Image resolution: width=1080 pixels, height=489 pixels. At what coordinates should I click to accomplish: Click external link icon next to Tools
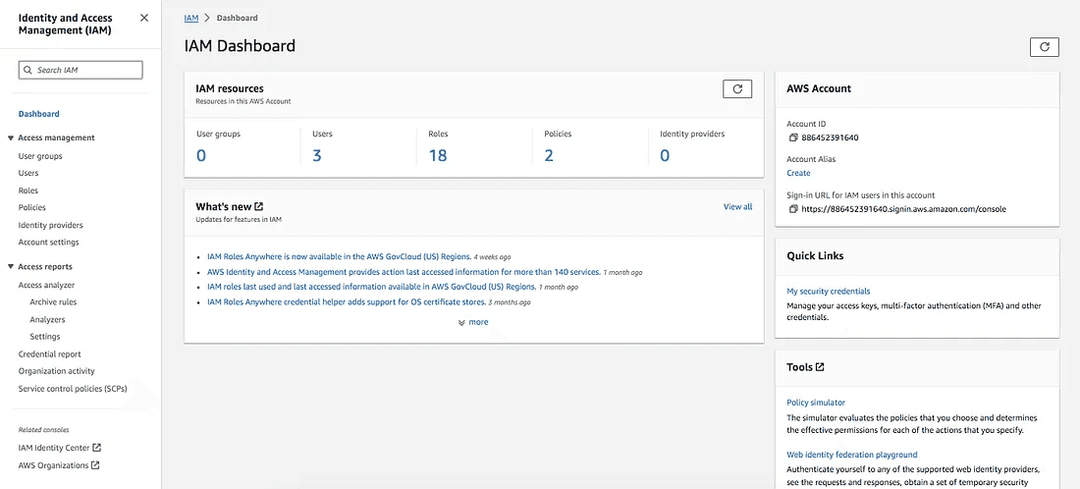click(x=820, y=367)
